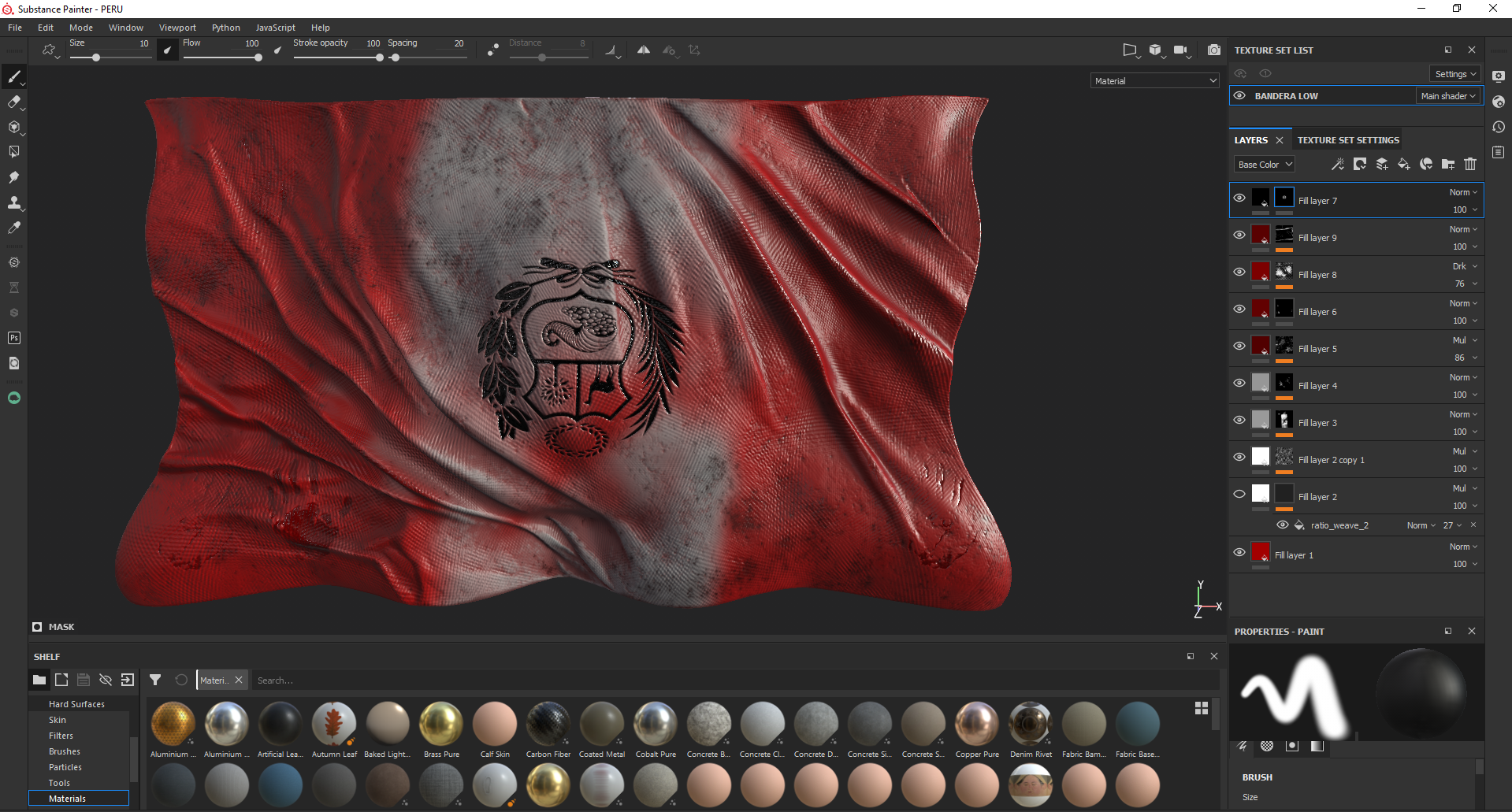Viewport: 1512px width, 812px height.
Task: Add a smart material layer
Action: pos(1426,164)
